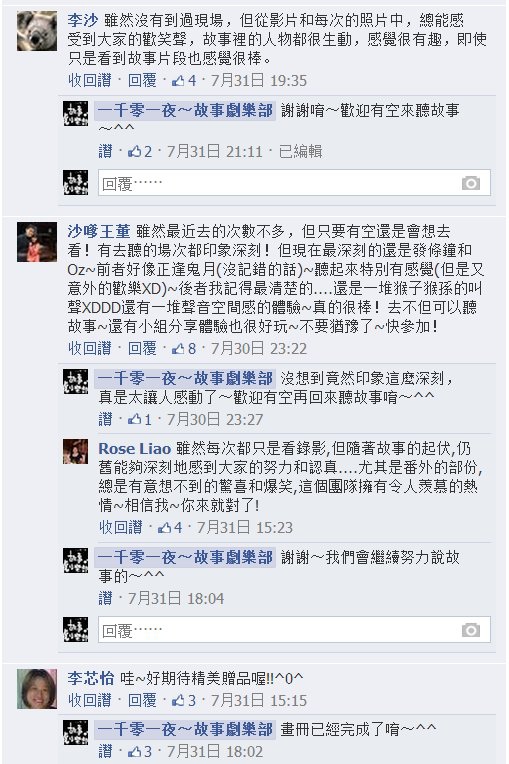Open Rose Liao's profile name link
Screen dimensions: 509x764
(134, 449)
